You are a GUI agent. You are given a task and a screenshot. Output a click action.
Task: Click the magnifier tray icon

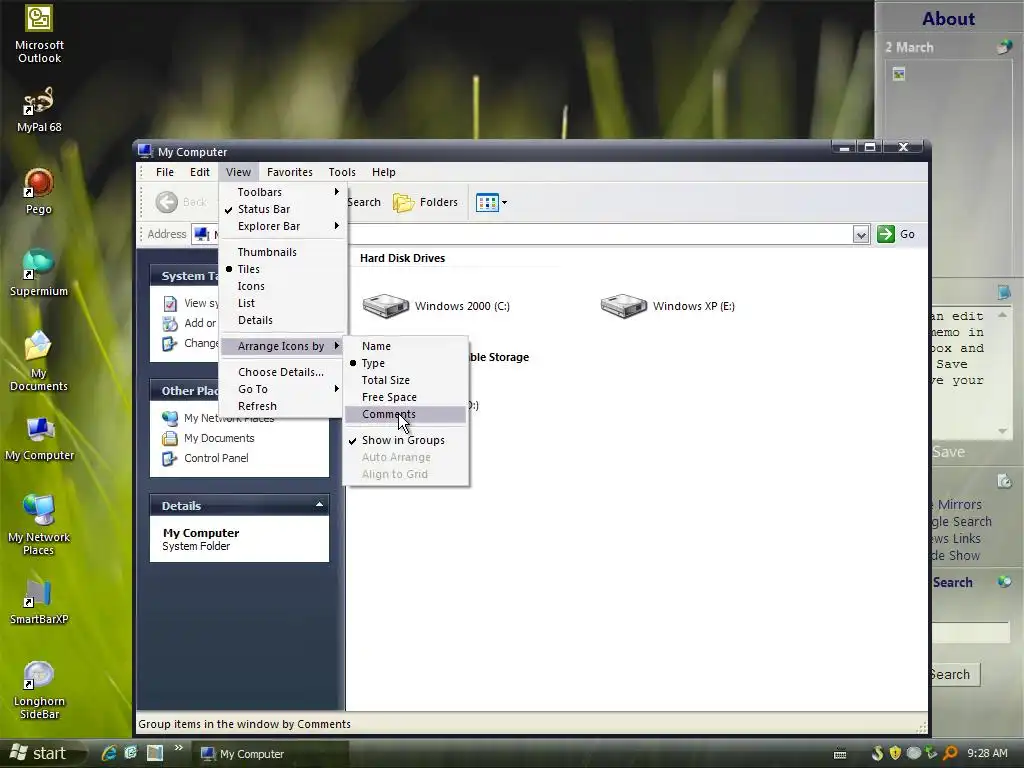[x=950, y=753]
